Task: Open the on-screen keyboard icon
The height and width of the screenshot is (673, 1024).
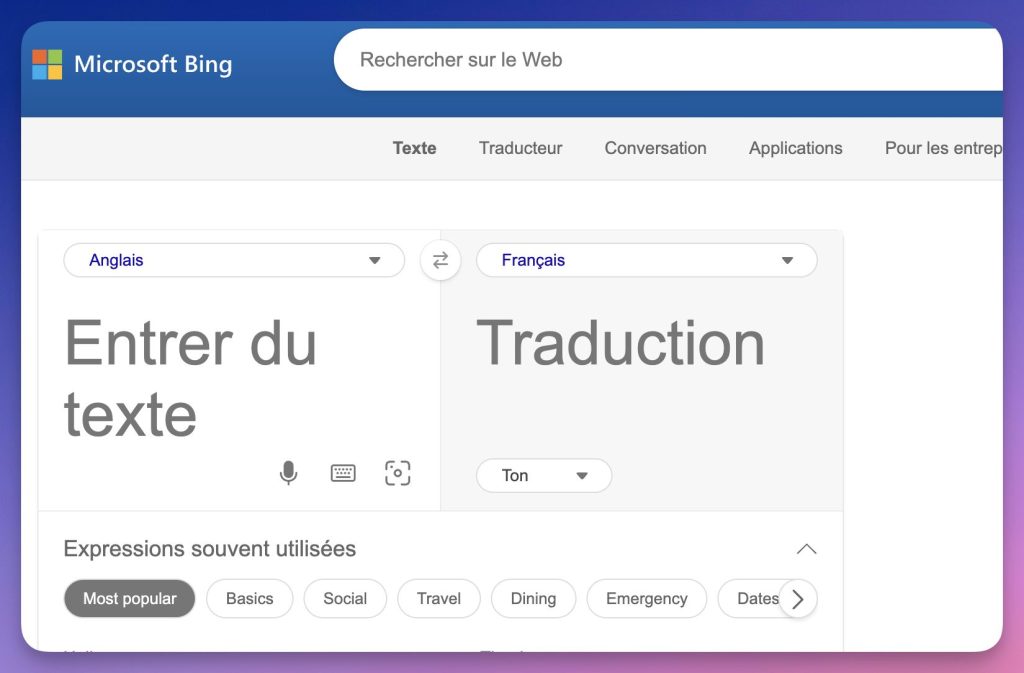Action: pyautogui.click(x=343, y=472)
